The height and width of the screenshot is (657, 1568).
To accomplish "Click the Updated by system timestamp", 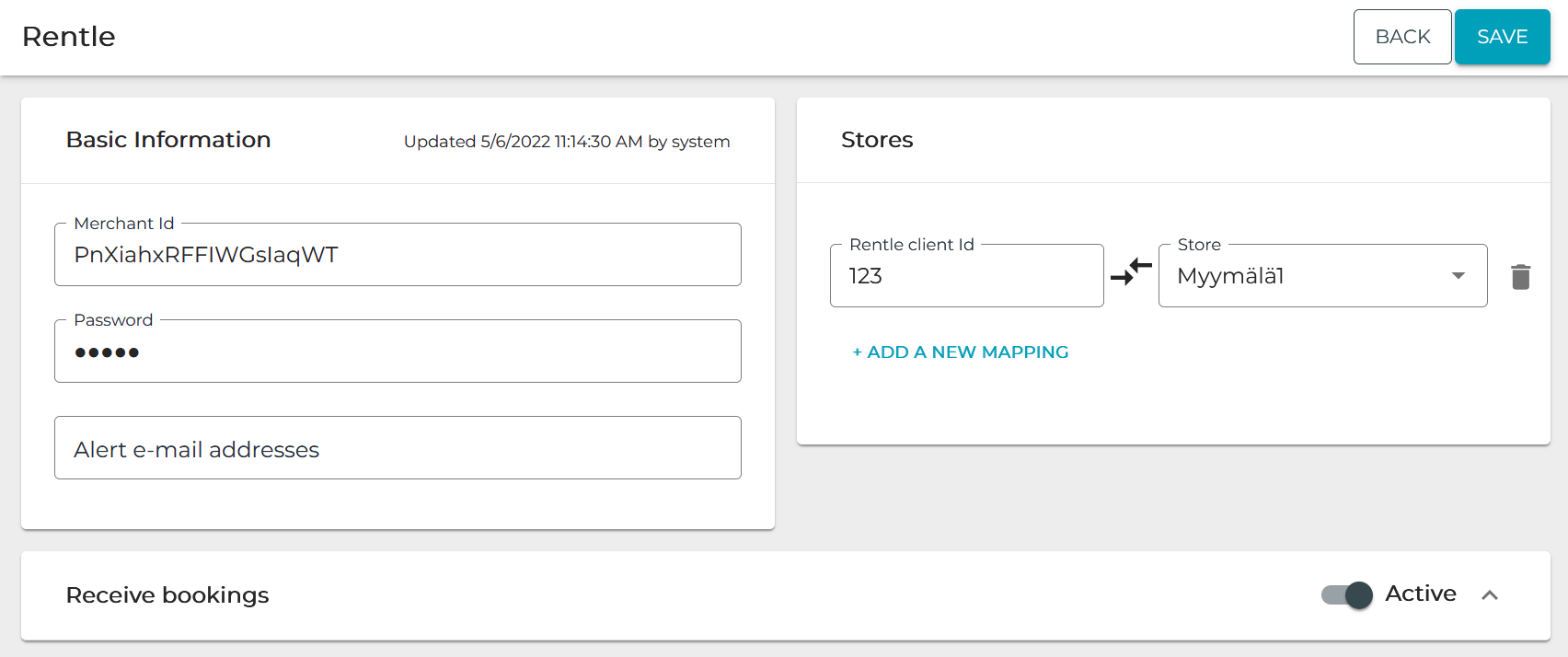I will [566, 142].
